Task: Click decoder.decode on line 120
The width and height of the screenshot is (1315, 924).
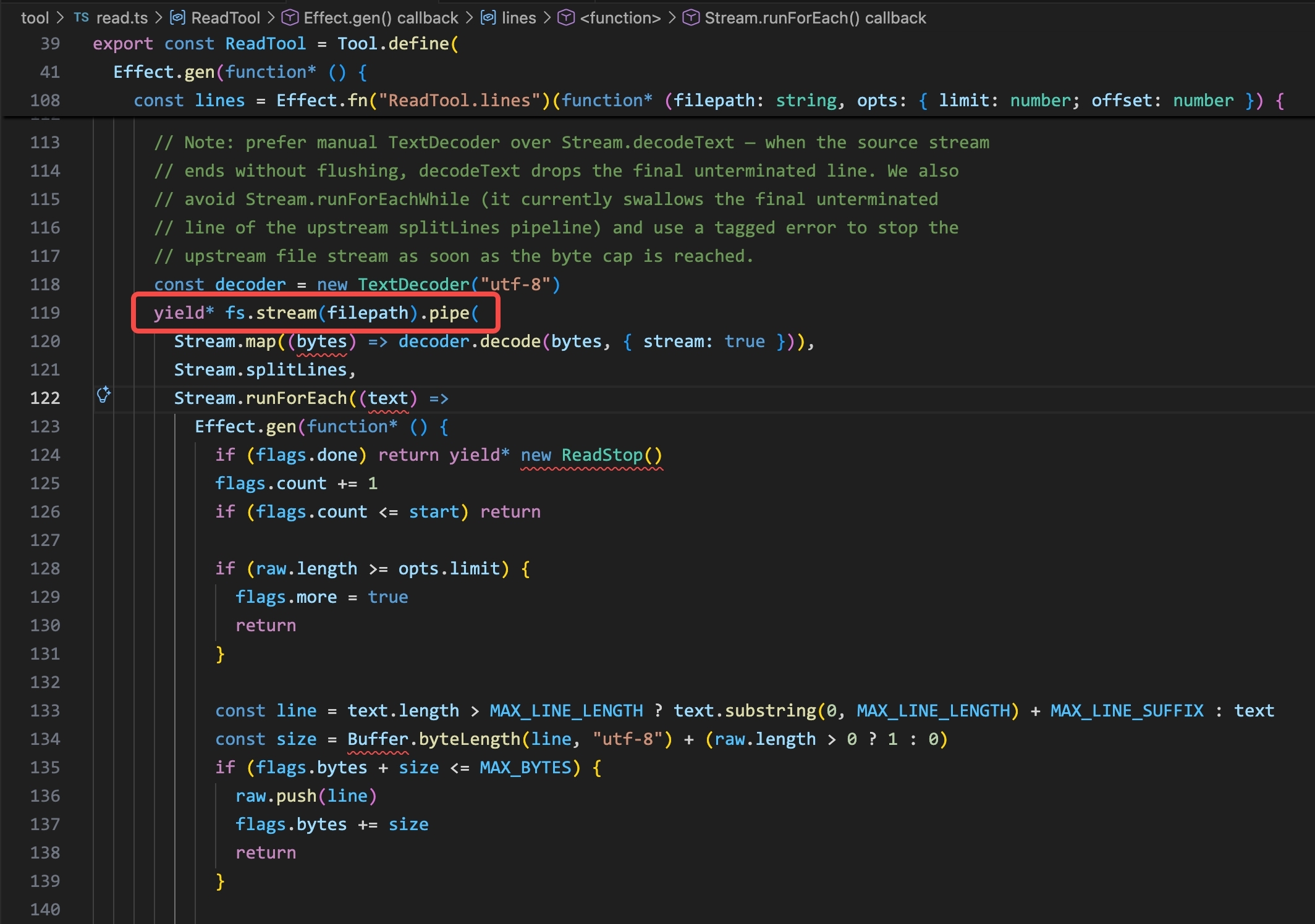Action: click(x=470, y=342)
